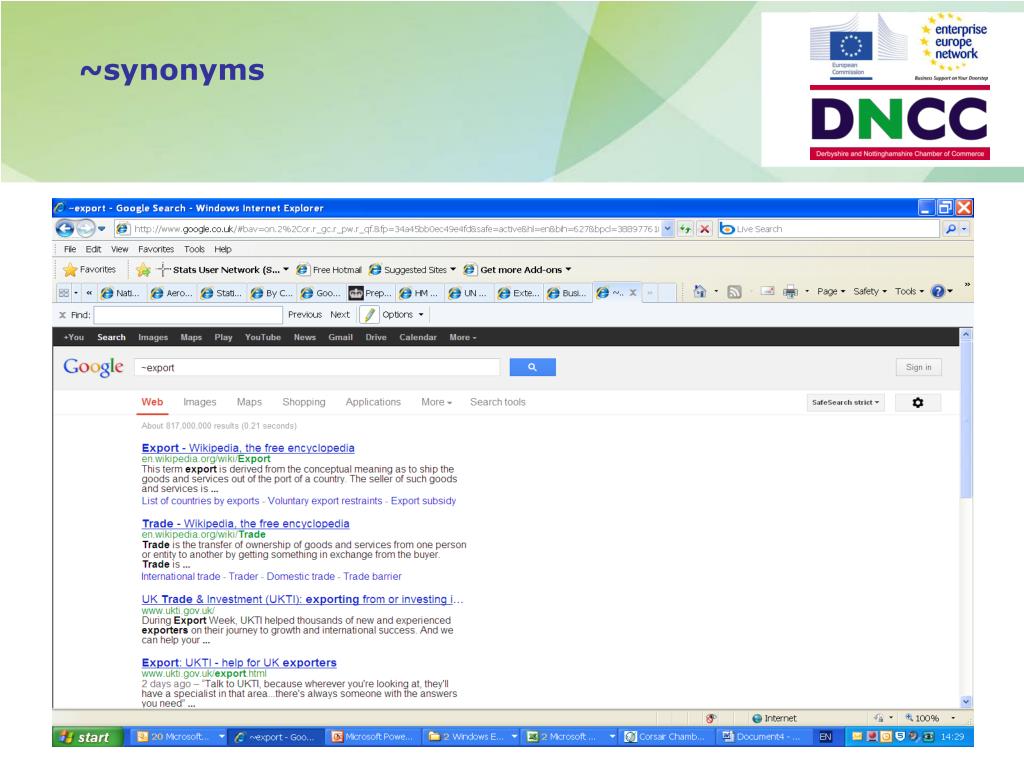Screen dimensions: 1024x768
Task: Expand the Stats User Network favorites dropdown
Action: tap(285, 270)
